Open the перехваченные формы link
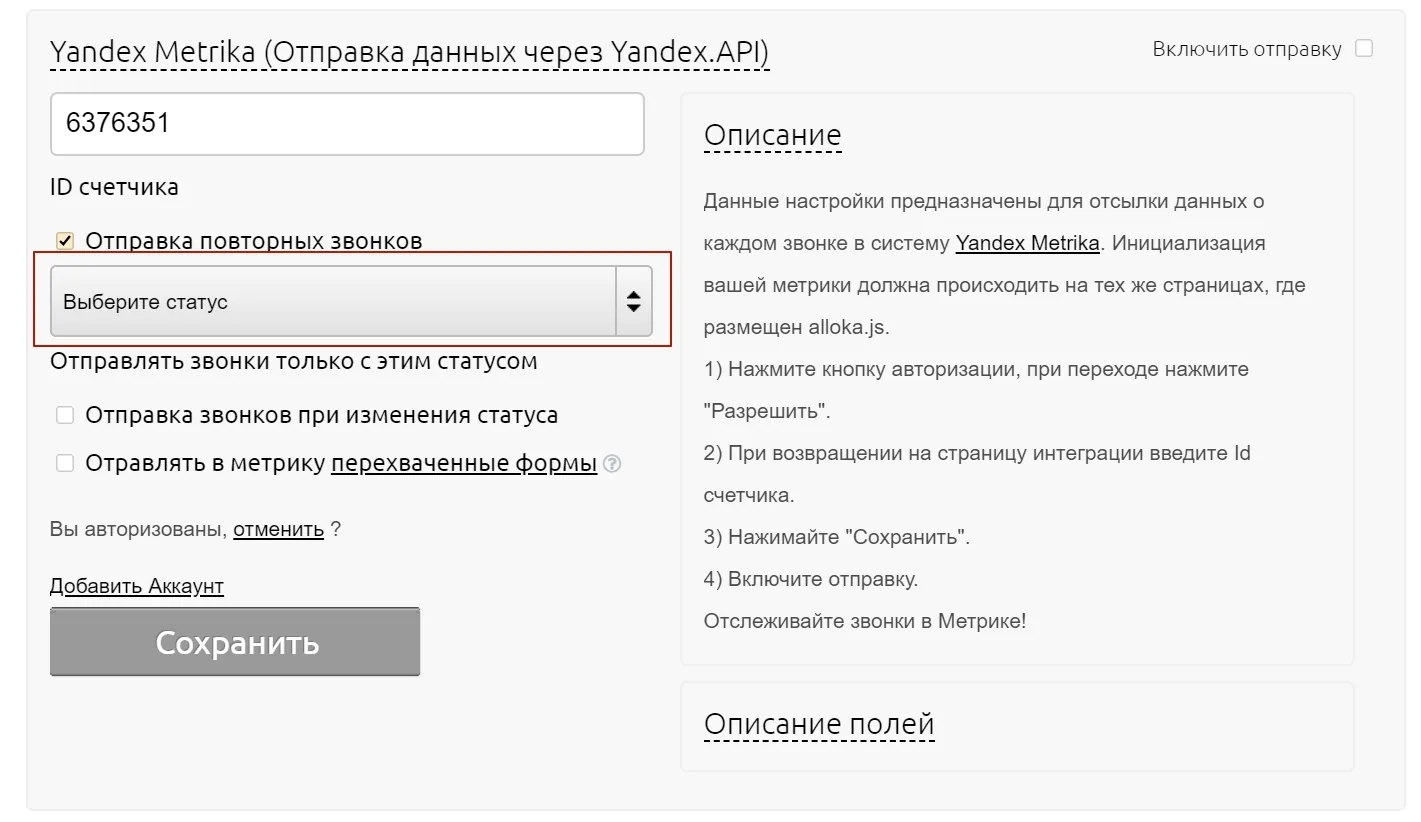The image size is (1421, 822). 464,464
